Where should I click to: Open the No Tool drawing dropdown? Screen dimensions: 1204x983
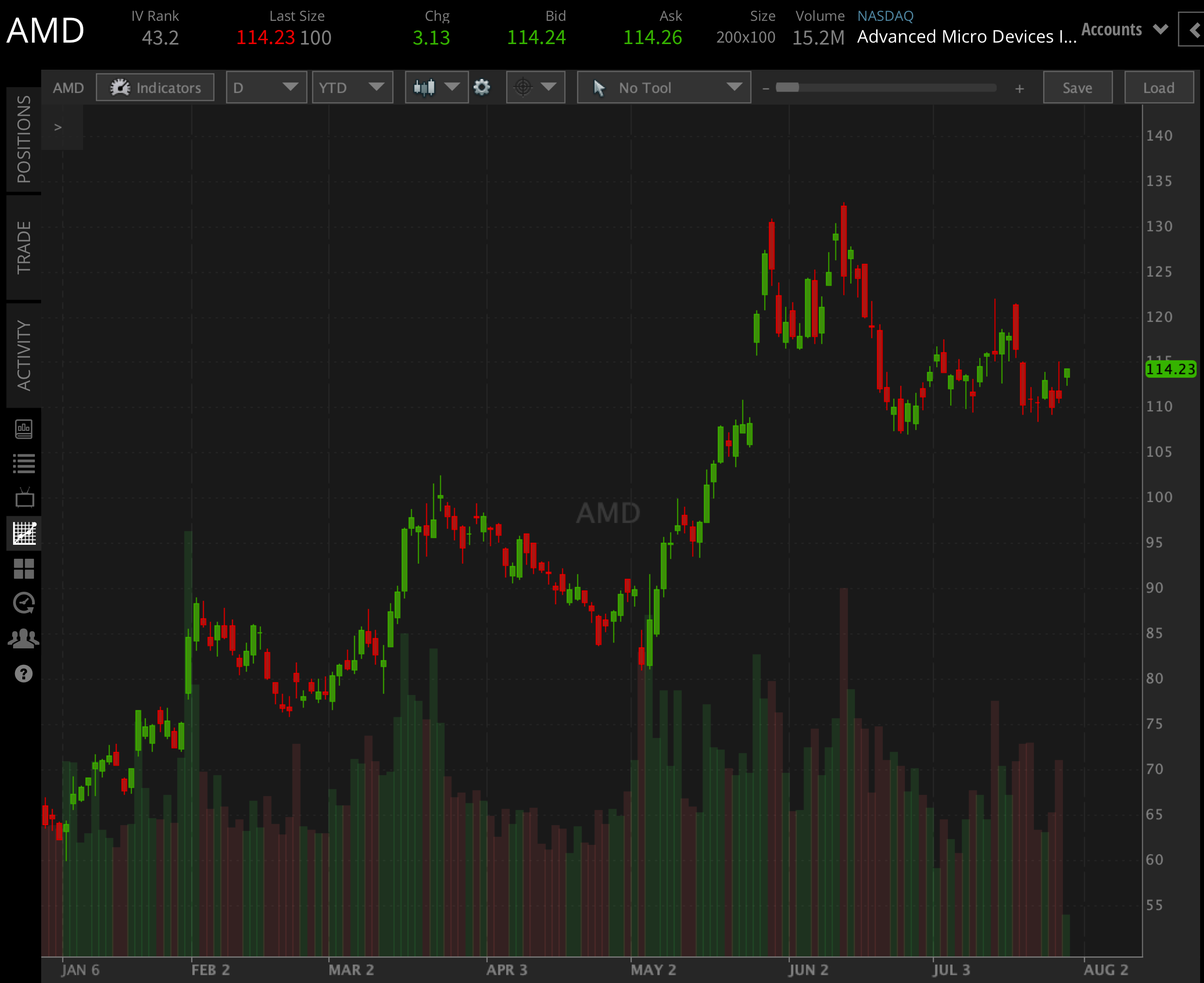pos(664,87)
